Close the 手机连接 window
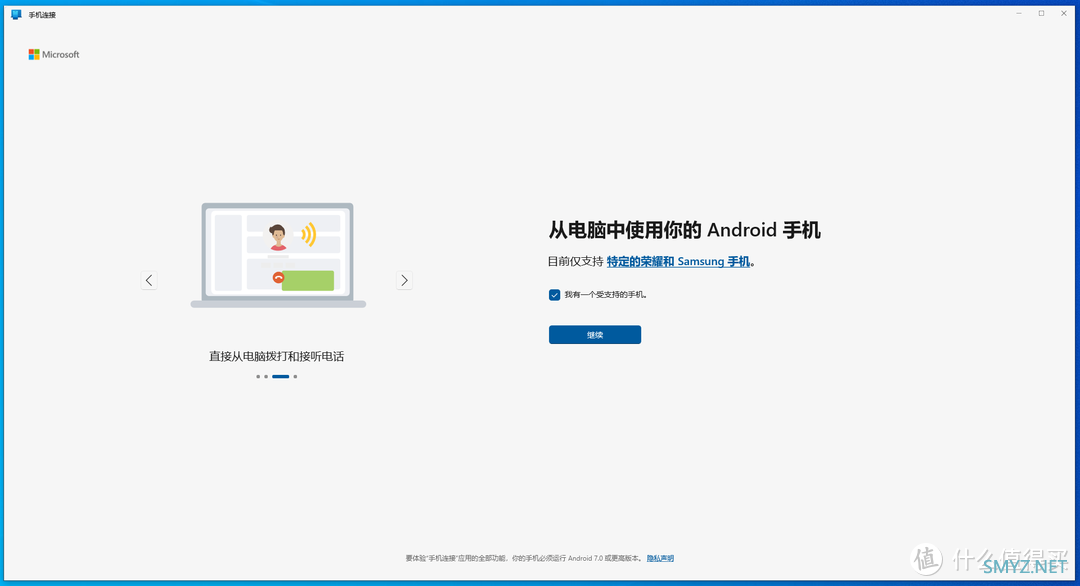The height and width of the screenshot is (586, 1080). tap(1063, 14)
